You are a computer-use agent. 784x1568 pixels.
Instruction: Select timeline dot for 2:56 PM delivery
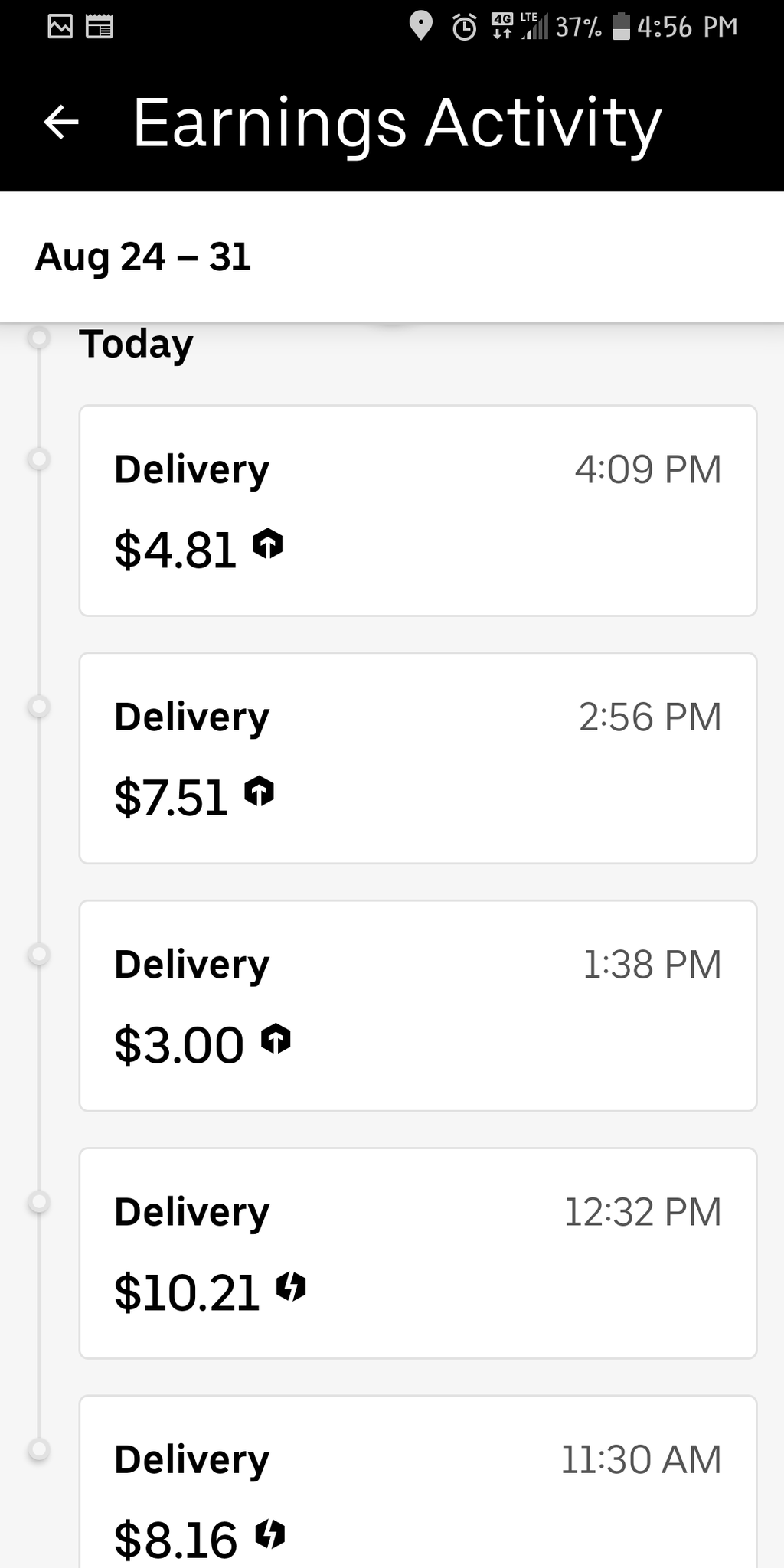(x=38, y=706)
